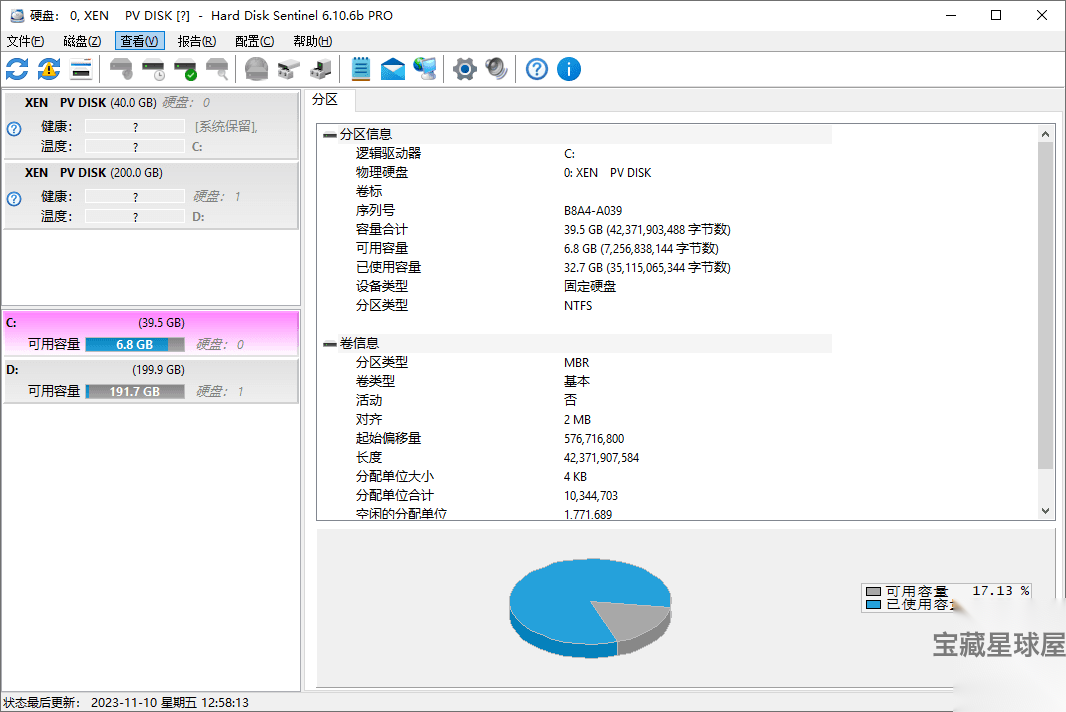Click the details list vertical scrollbar thumb

tap(1046, 305)
